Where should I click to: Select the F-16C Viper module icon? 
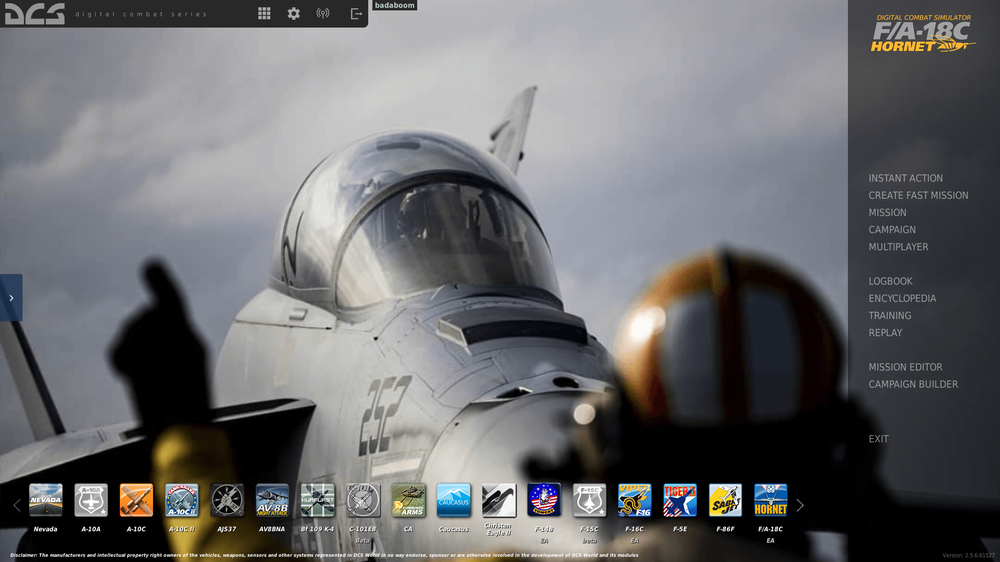pyautogui.click(x=634, y=500)
